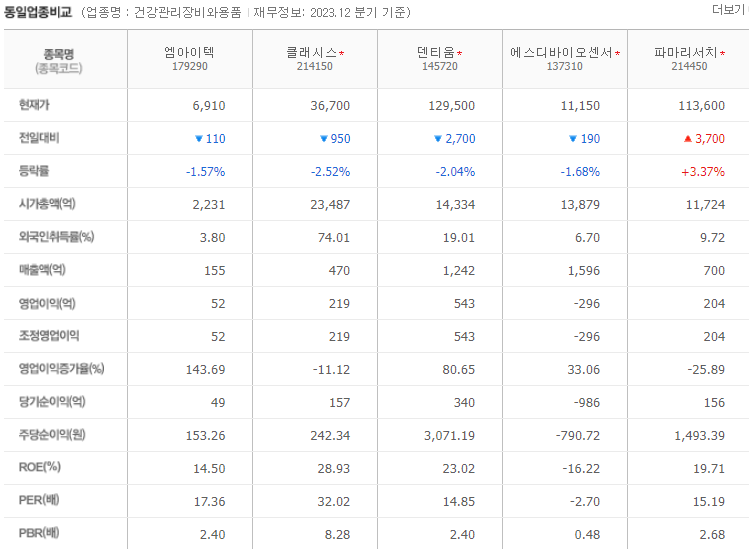
Task: Click the change rate -2.52%
Action: tap(331, 172)
